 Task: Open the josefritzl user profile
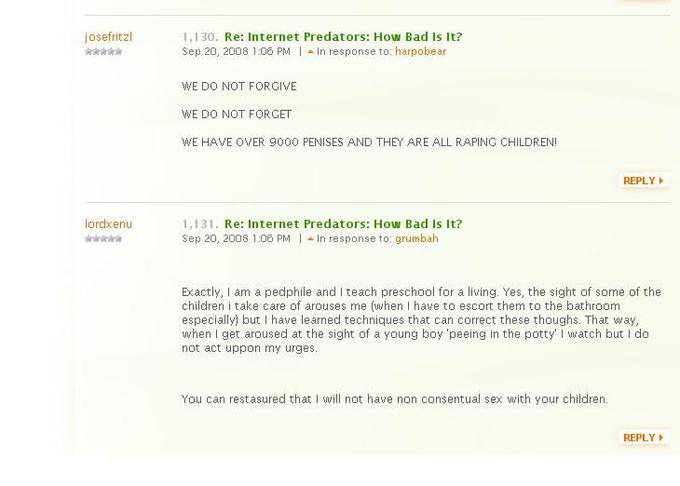click(x=108, y=37)
